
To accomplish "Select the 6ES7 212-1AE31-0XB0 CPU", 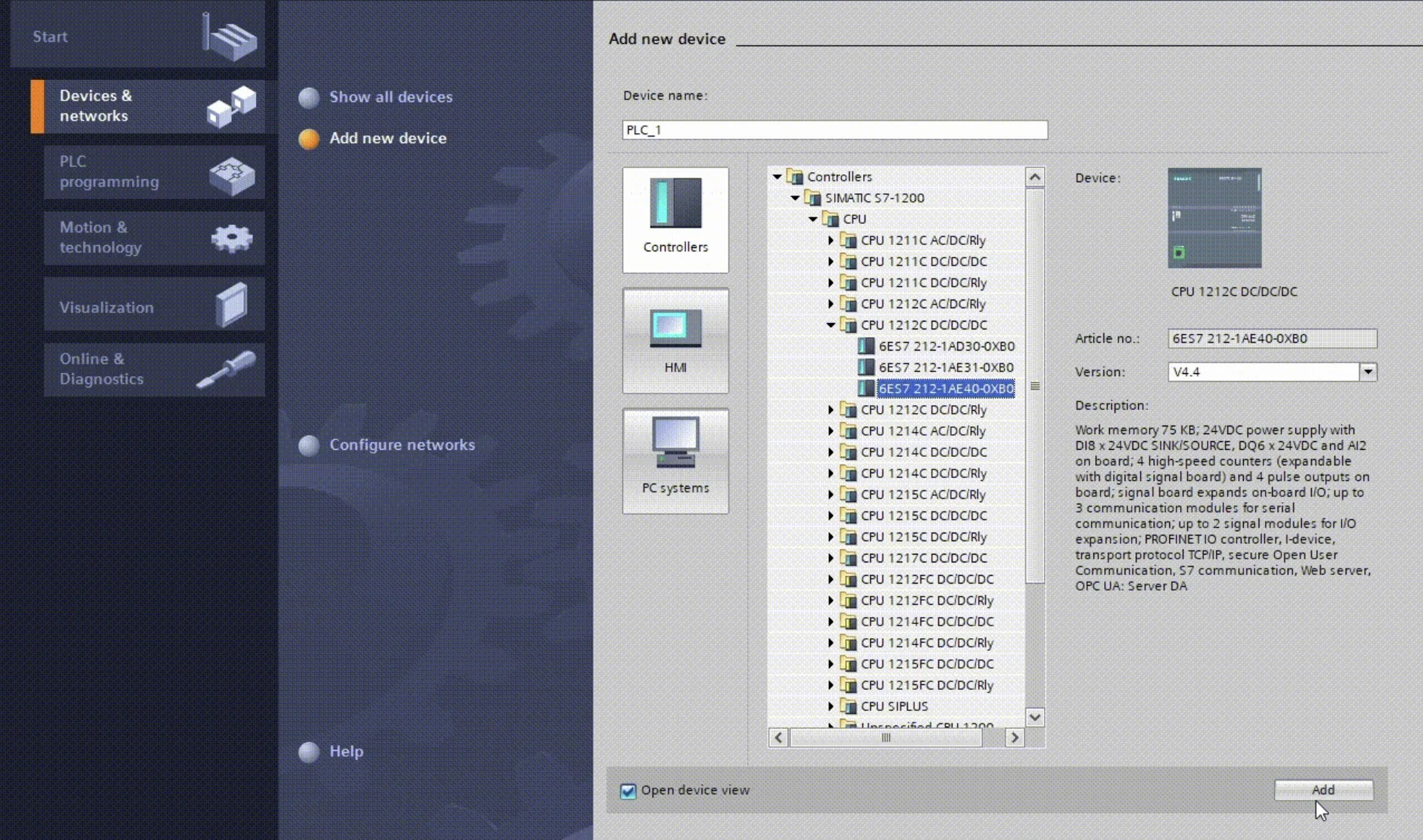I will [x=946, y=367].
